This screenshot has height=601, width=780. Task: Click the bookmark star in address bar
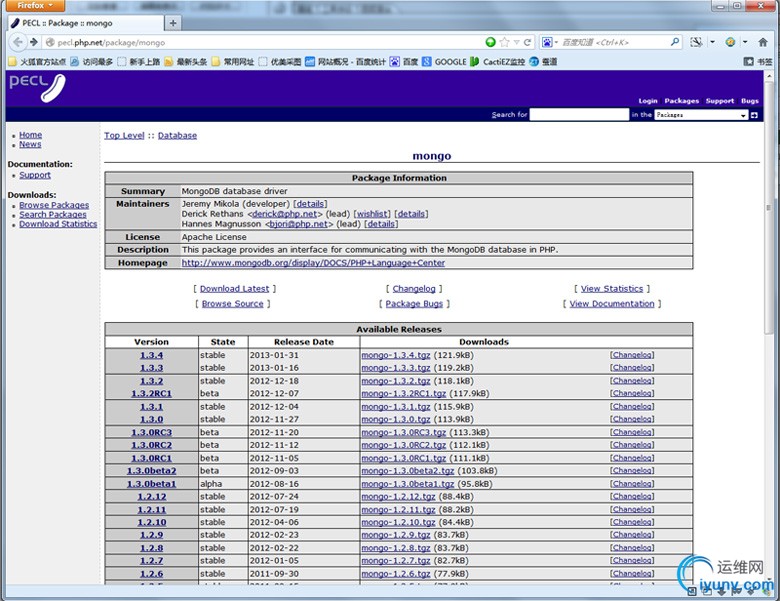click(x=505, y=42)
